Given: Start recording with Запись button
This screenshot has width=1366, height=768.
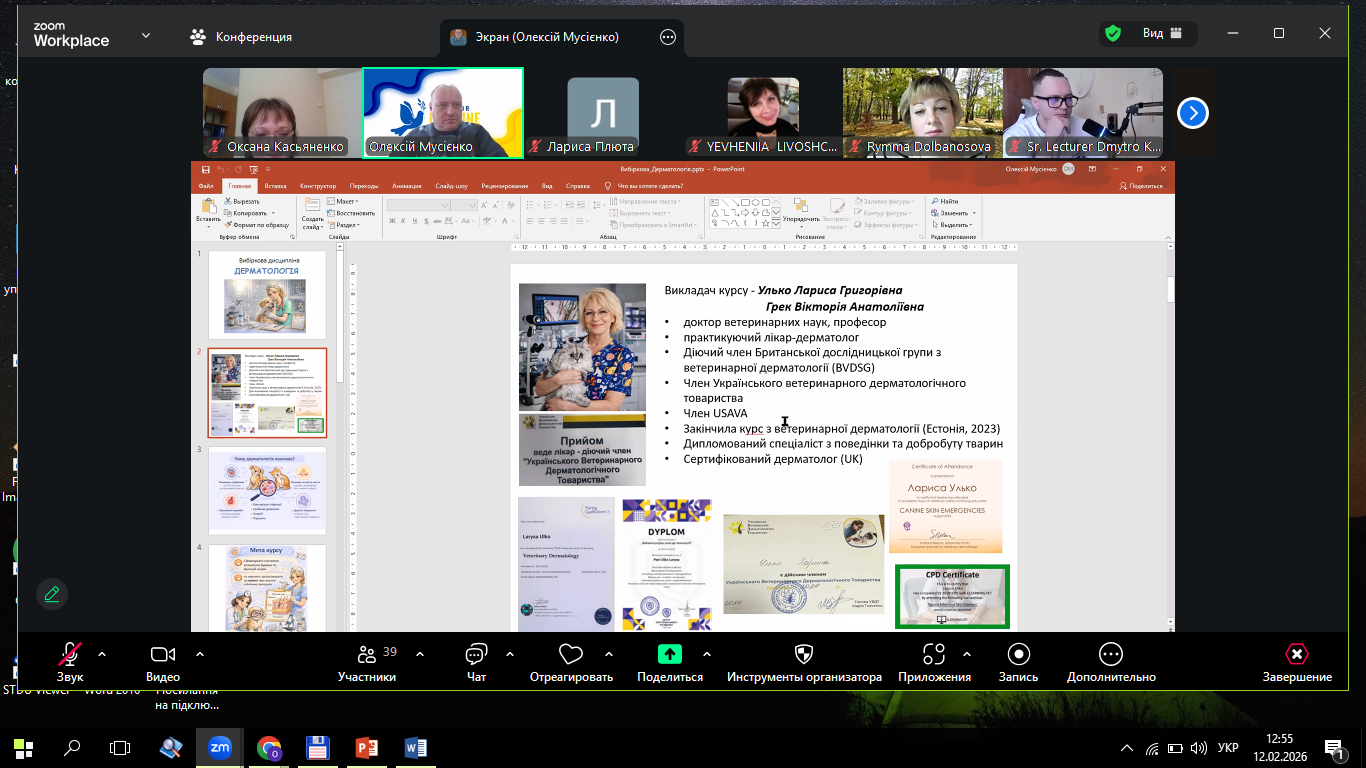Looking at the screenshot, I should [1018, 654].
